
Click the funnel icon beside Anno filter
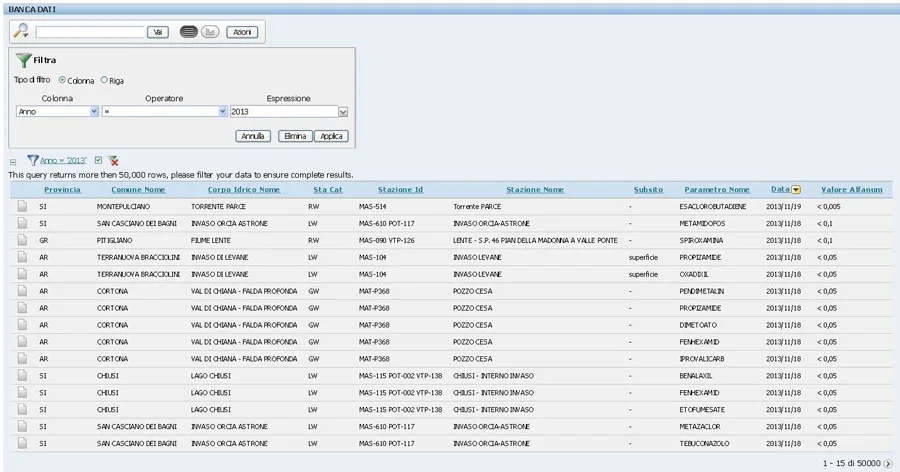(x=32, y=160)
